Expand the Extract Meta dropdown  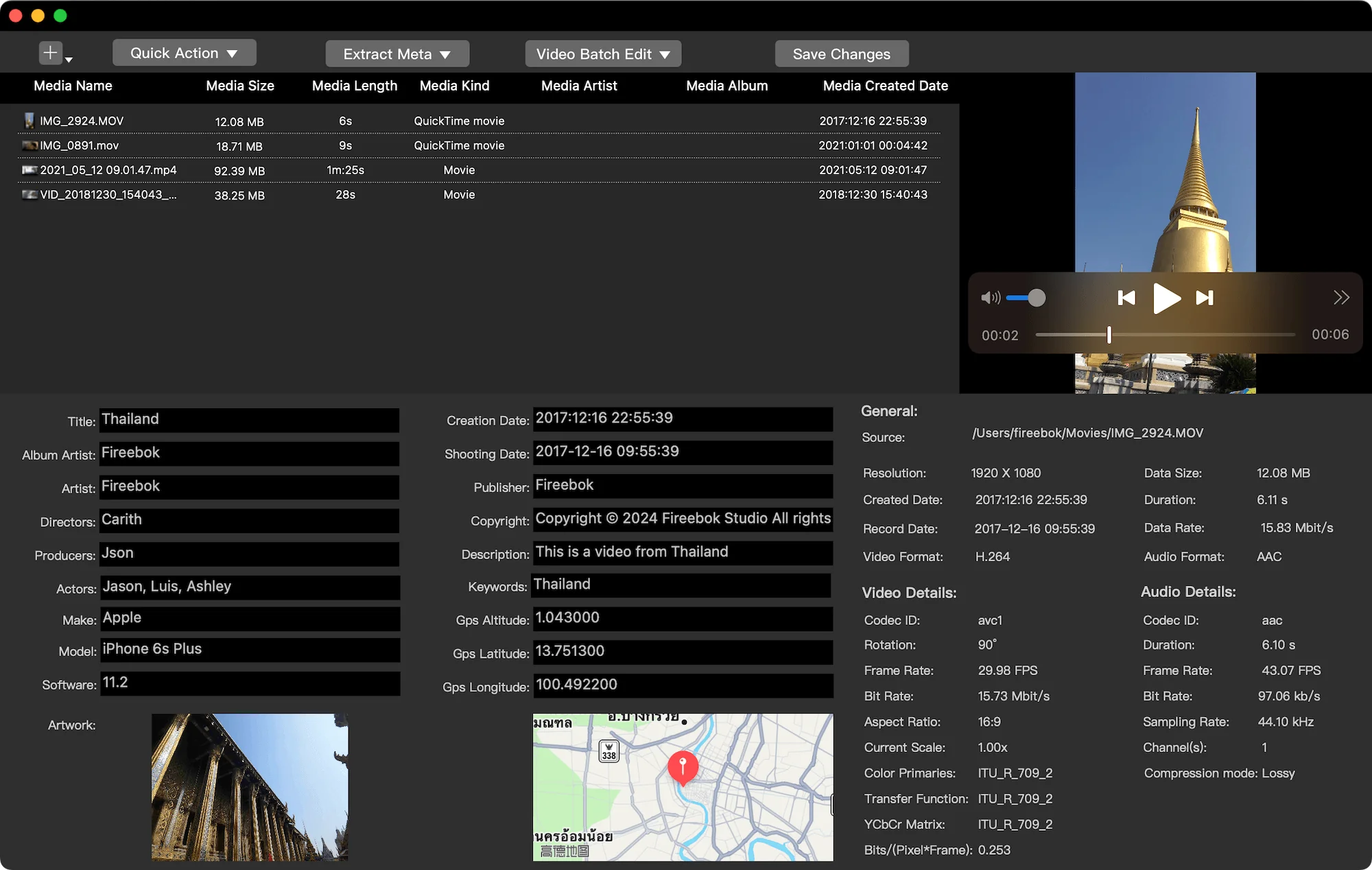click(397, 54)
